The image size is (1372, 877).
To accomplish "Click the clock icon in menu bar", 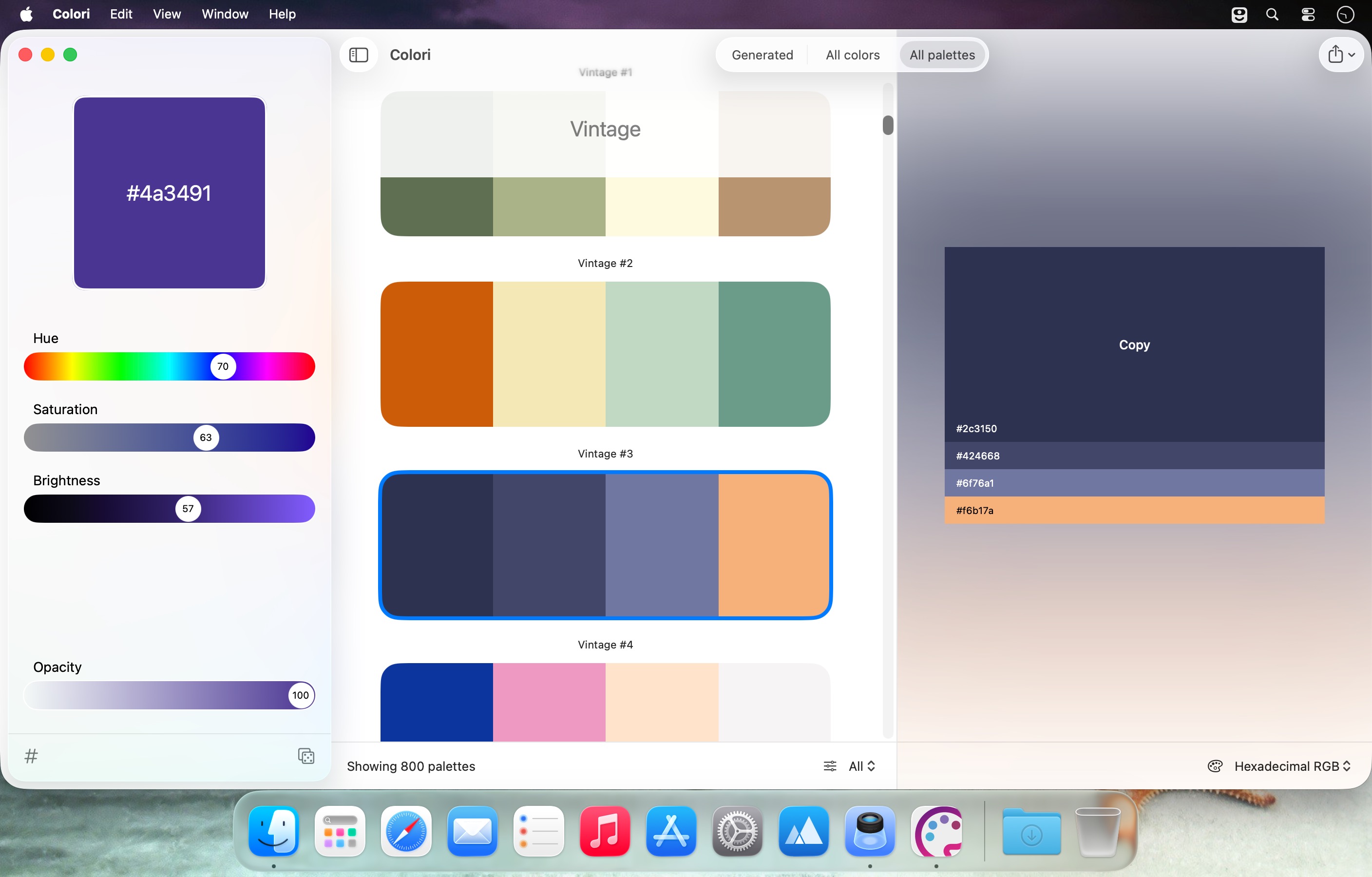I will pos(1345,14).
